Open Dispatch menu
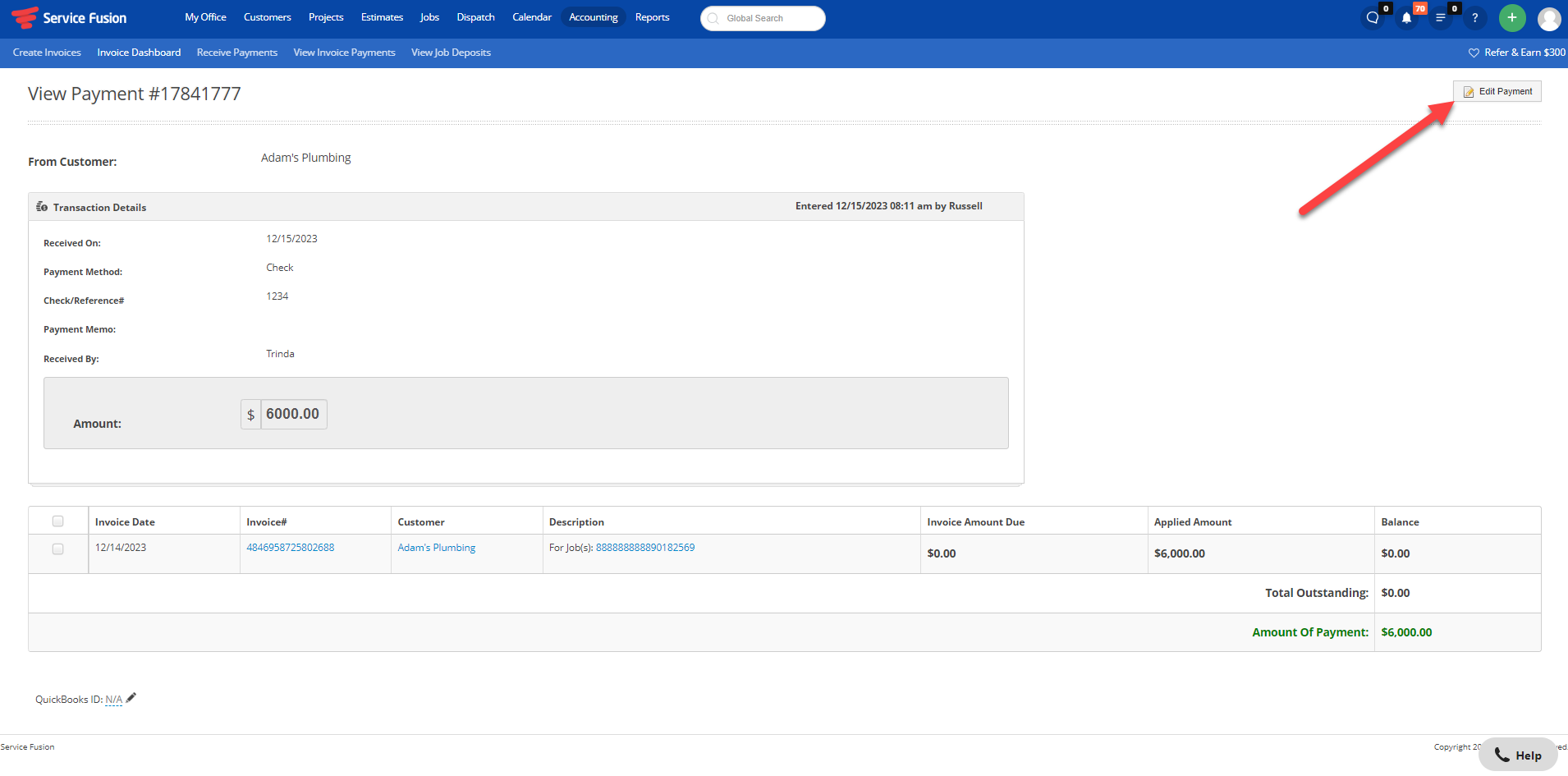The width and height of the screenshot is (1568, 776). pyautogui.click(x=476, y=17)
